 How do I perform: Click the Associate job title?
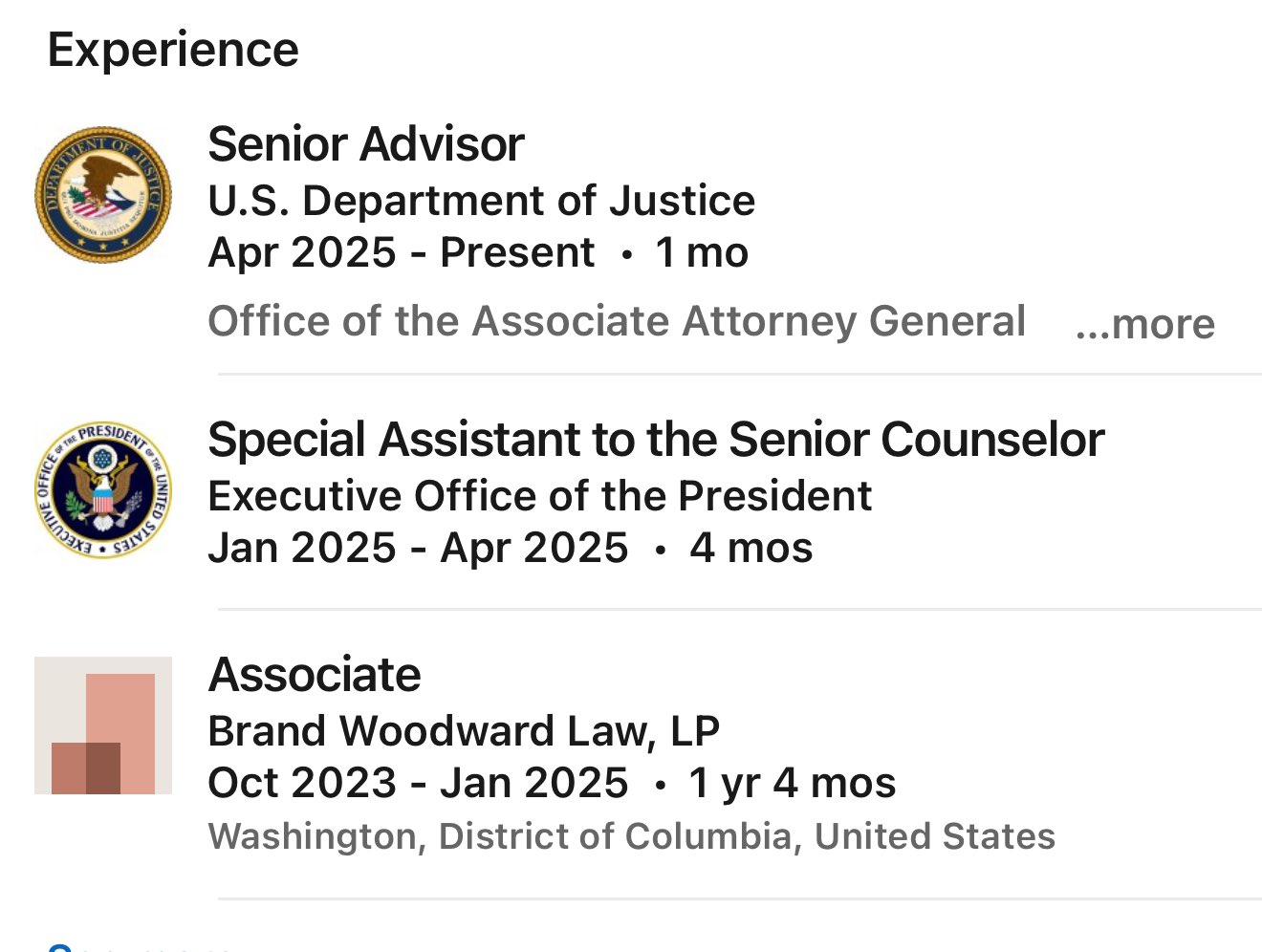pyautogui.click(x=315, y=674)
